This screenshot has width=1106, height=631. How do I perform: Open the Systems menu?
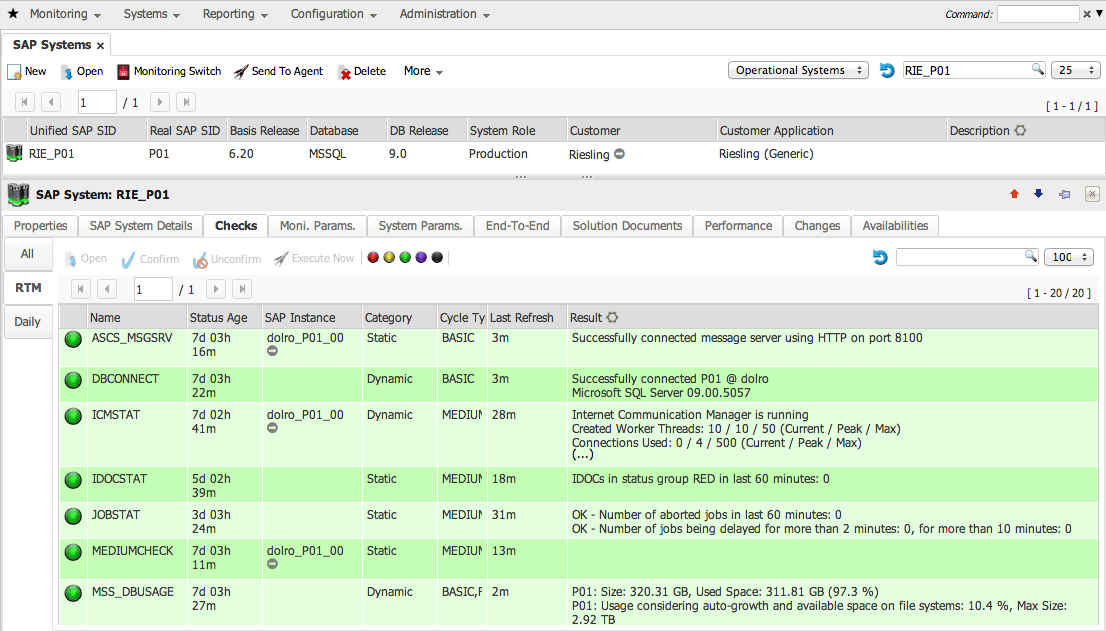click(151, 13)
